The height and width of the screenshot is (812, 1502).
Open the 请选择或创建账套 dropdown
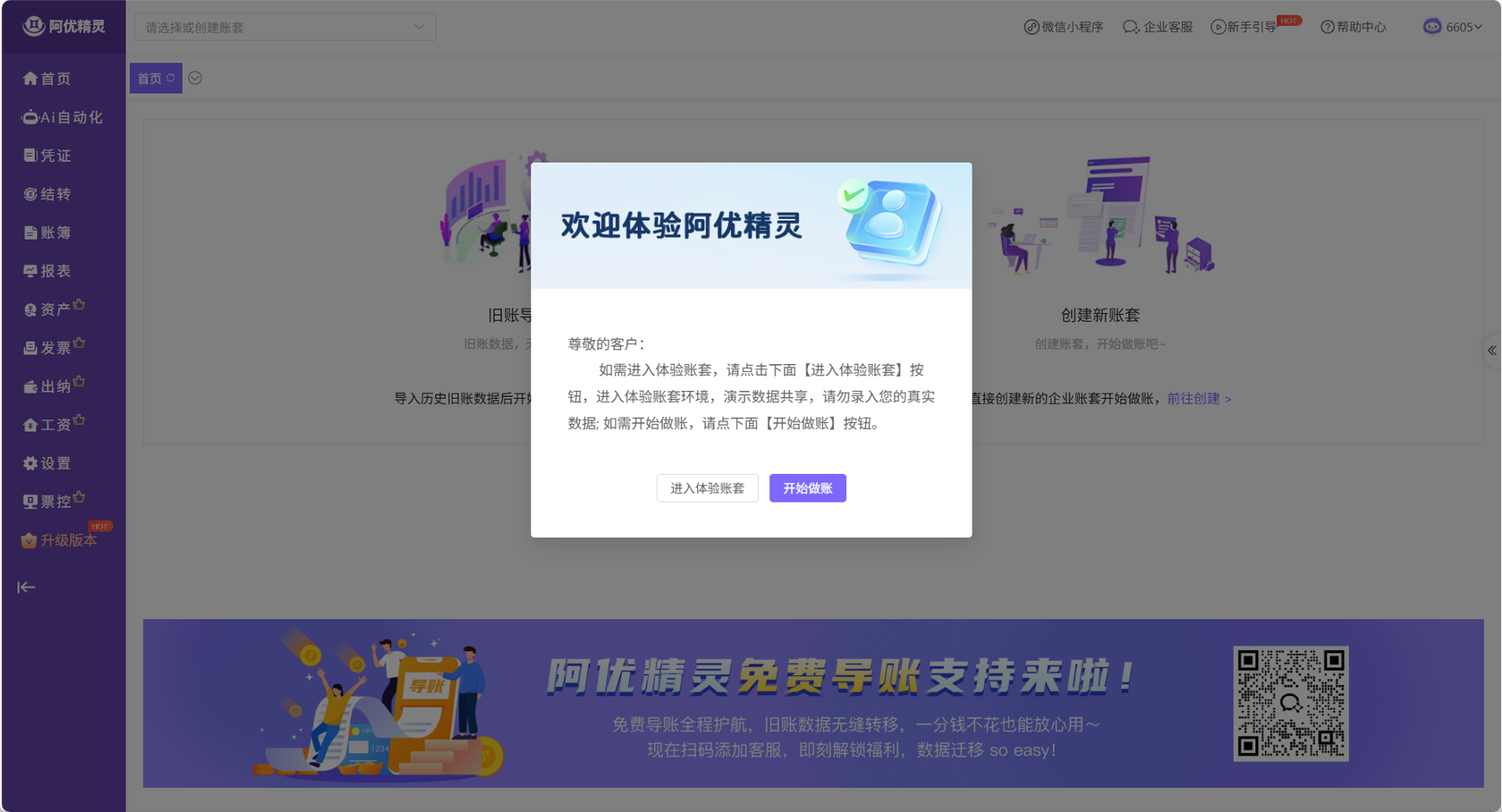285,27
